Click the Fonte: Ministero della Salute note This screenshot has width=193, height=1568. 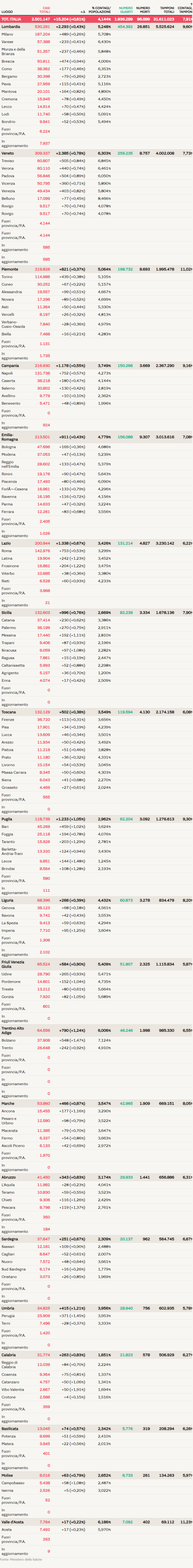point(21,1560)
